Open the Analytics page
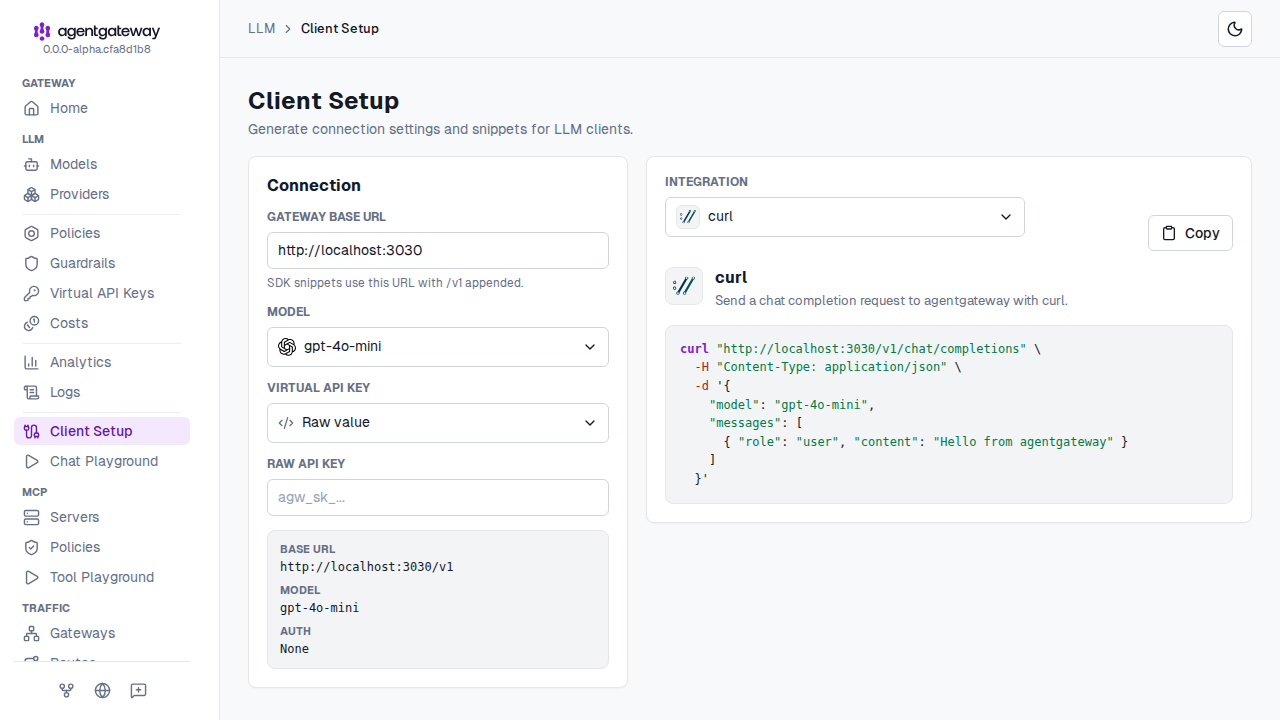The height and width of the screenshot is (720, 1280). click(x=102, y=362)
